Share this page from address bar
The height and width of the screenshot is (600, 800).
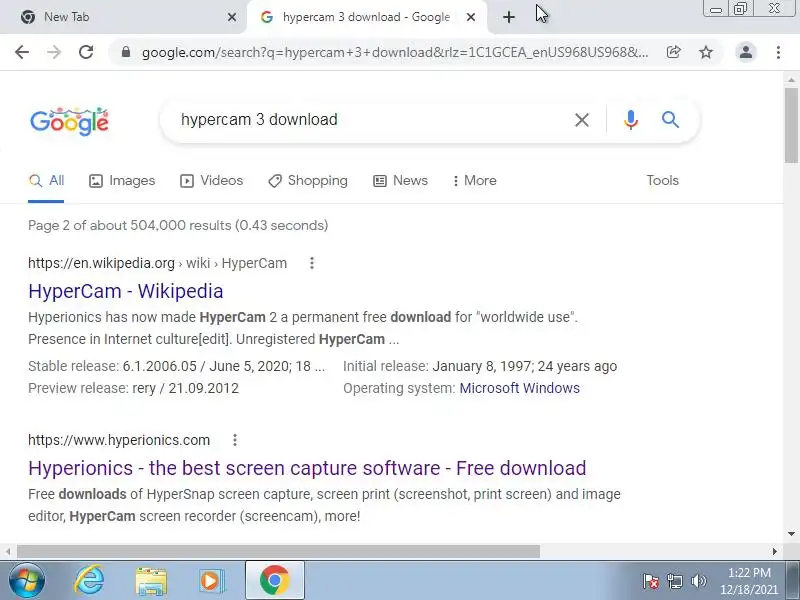point(673,52)
